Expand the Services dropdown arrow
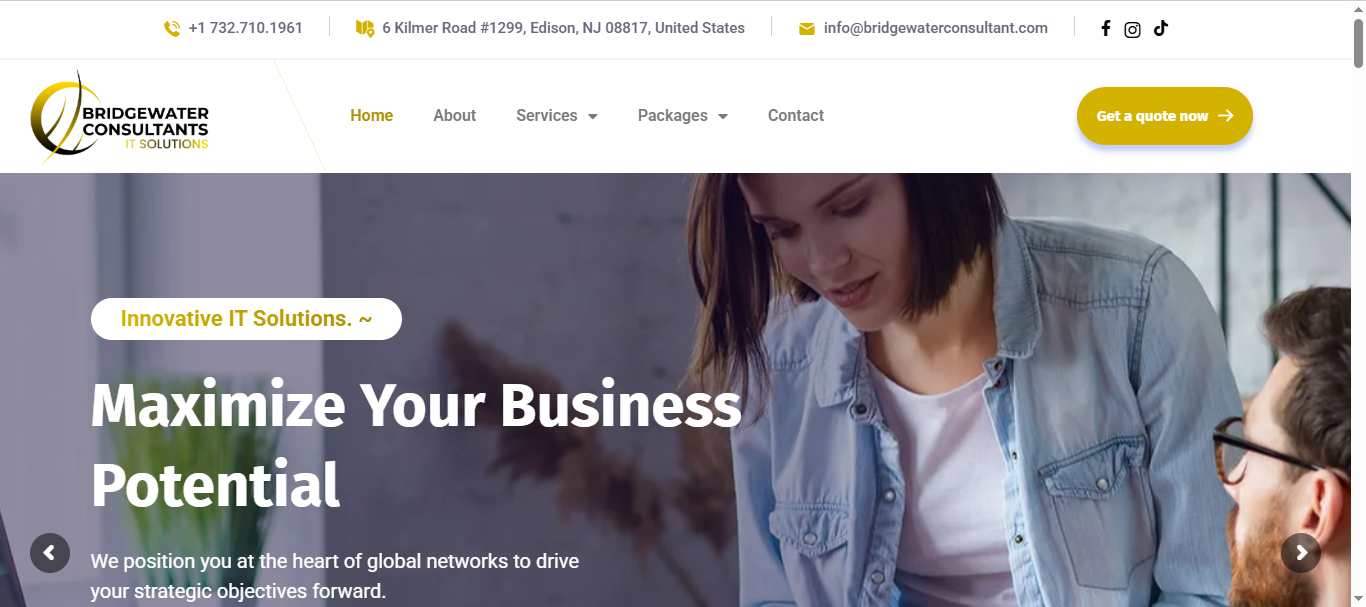Viewport: 1366px width, 607px height. point(592,116)
